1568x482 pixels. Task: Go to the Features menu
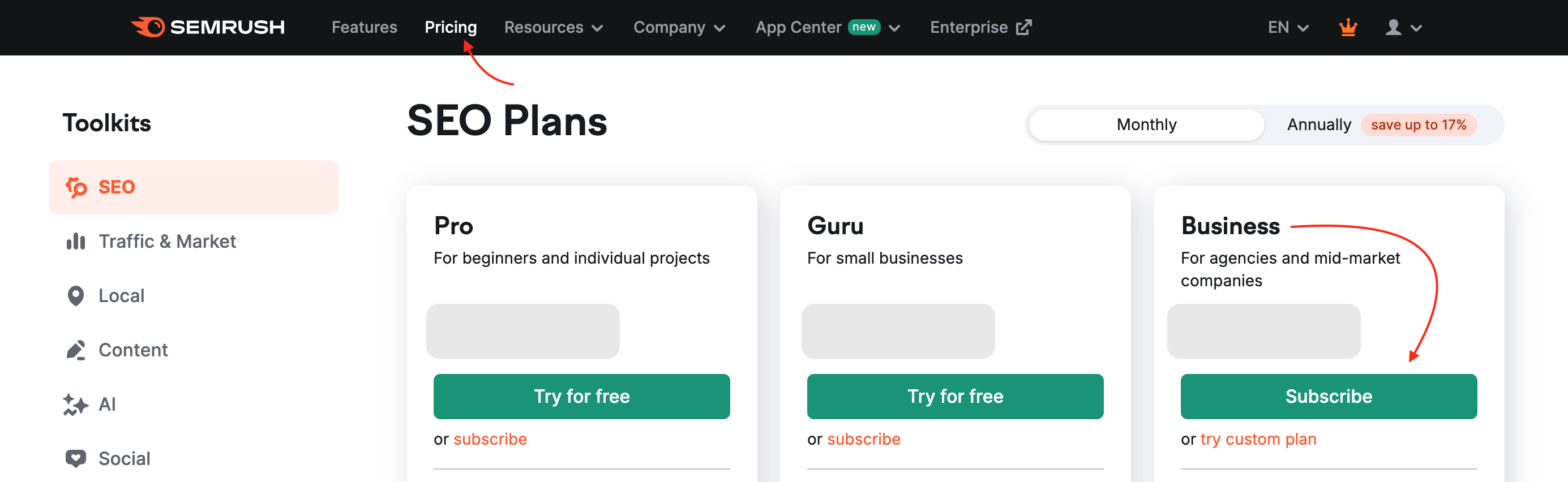pyautogui.click(x=364, y=27)
